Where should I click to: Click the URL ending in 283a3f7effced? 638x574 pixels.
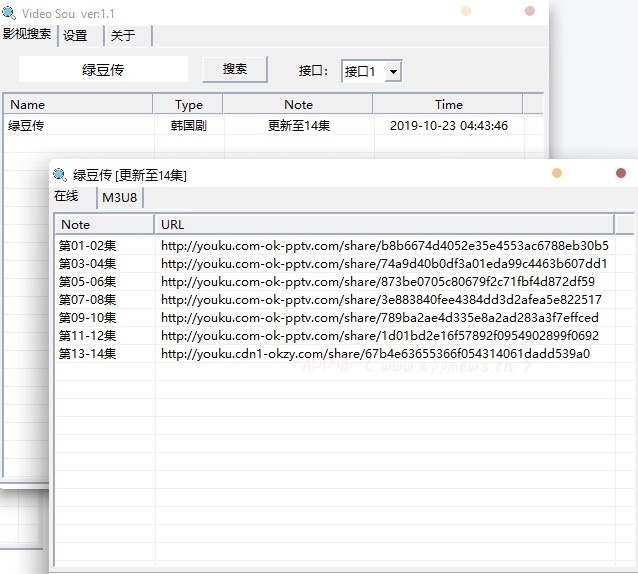click(x=380, y=318)
